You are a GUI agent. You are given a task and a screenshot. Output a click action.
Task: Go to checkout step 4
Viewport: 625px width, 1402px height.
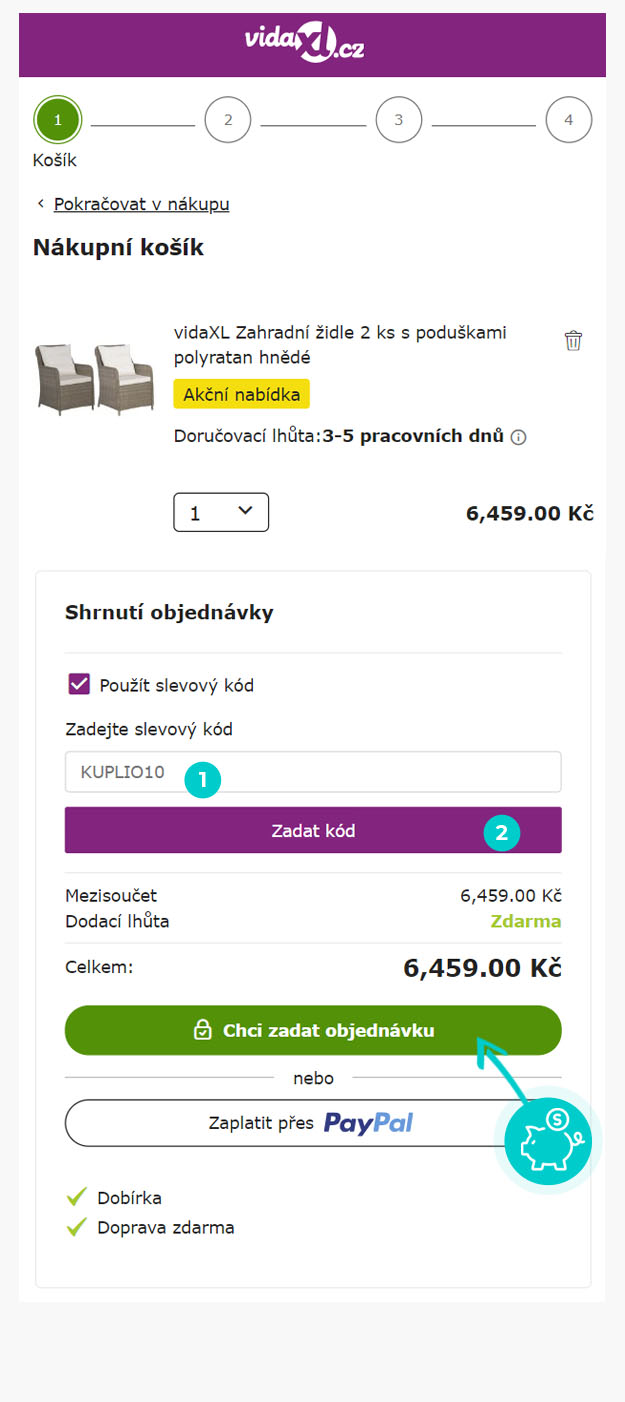(569, 120)
